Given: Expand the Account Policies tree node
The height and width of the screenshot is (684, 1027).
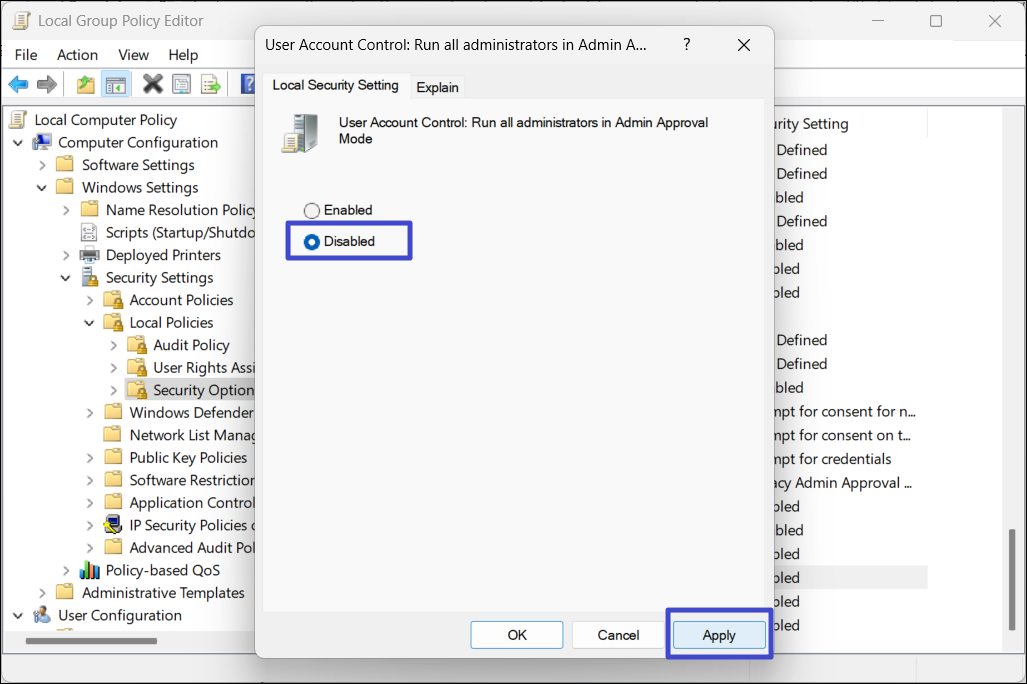Looking at the screenshot, I should [91, 300].
